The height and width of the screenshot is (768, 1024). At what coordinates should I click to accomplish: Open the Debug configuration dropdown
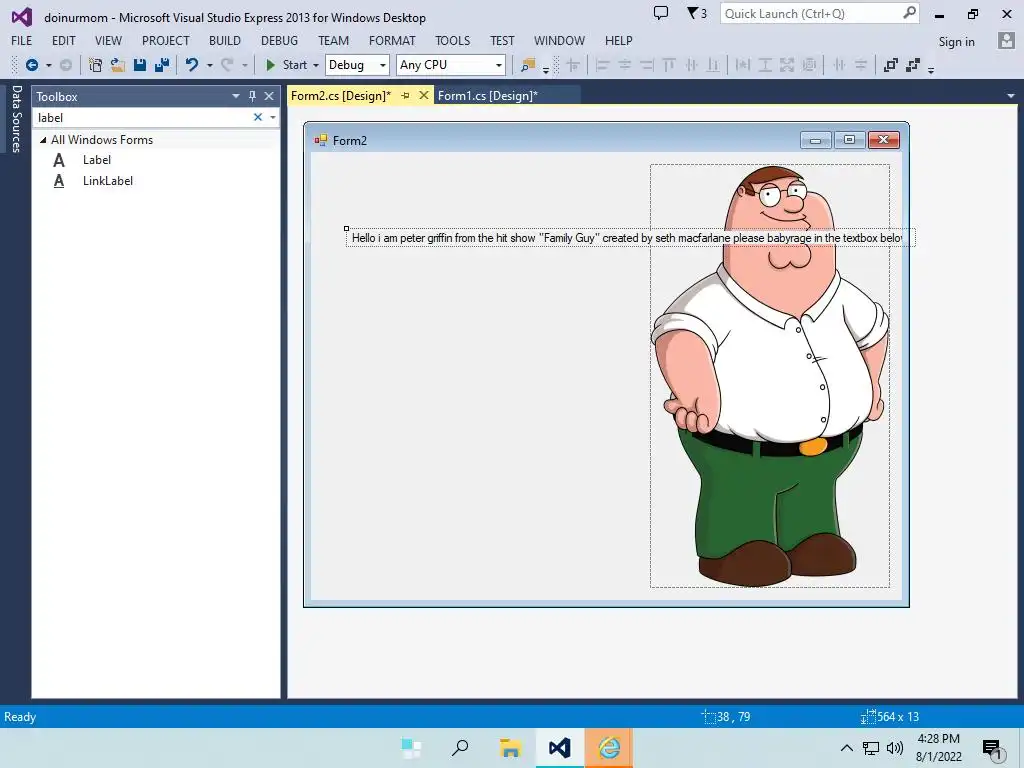pyautogui.click(x=383, y=65)
